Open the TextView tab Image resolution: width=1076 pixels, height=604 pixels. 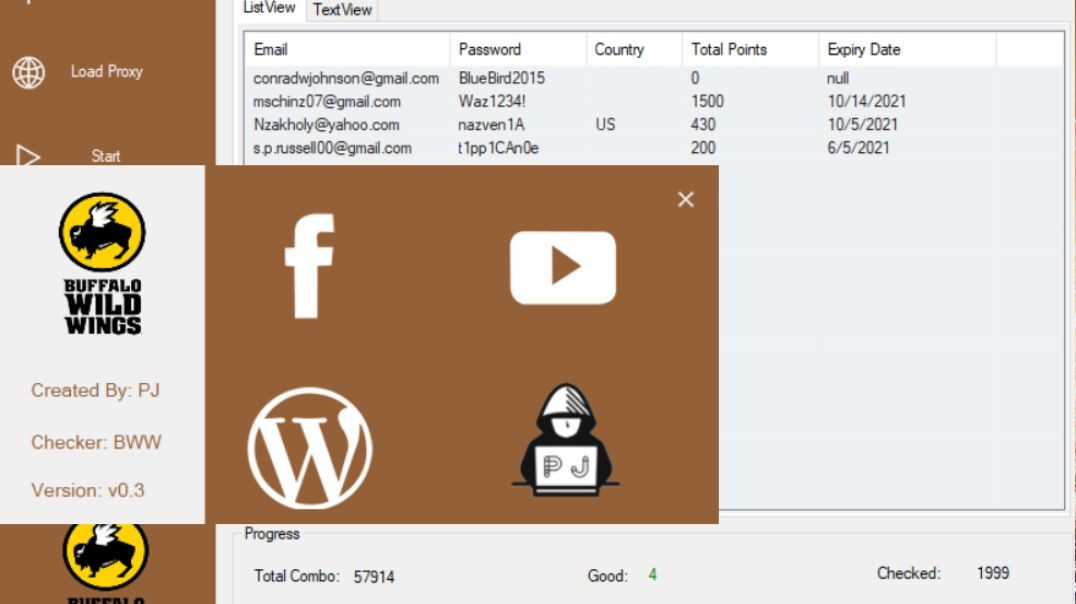342,10
